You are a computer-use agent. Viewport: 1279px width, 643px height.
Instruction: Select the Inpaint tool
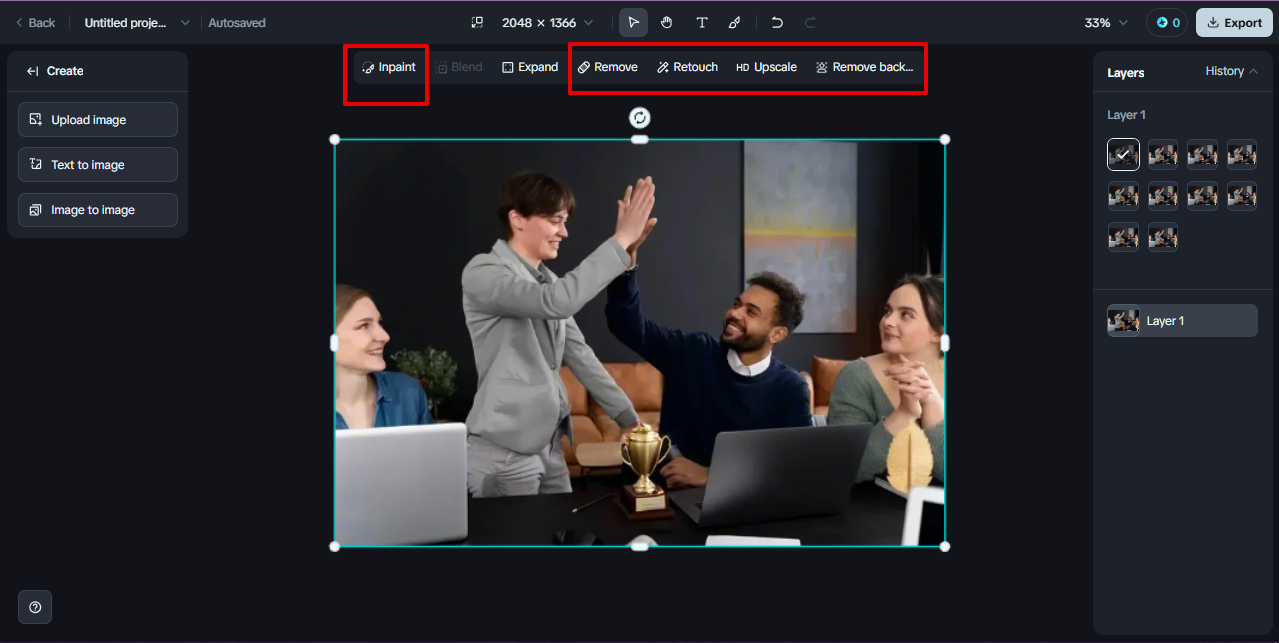(388, 67)
